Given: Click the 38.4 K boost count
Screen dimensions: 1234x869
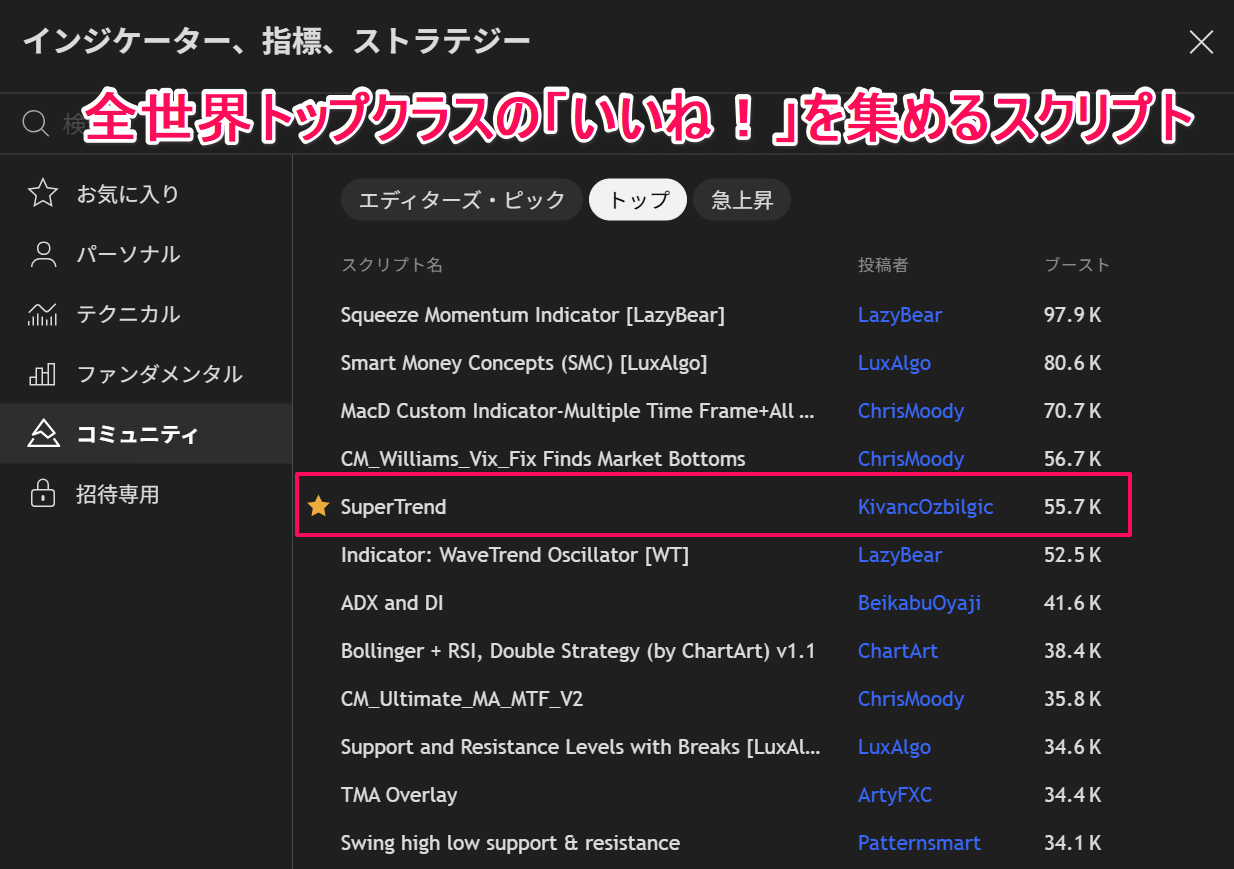Looking at the screenshot, I should pyautogui.click(x=1072, y=651).
